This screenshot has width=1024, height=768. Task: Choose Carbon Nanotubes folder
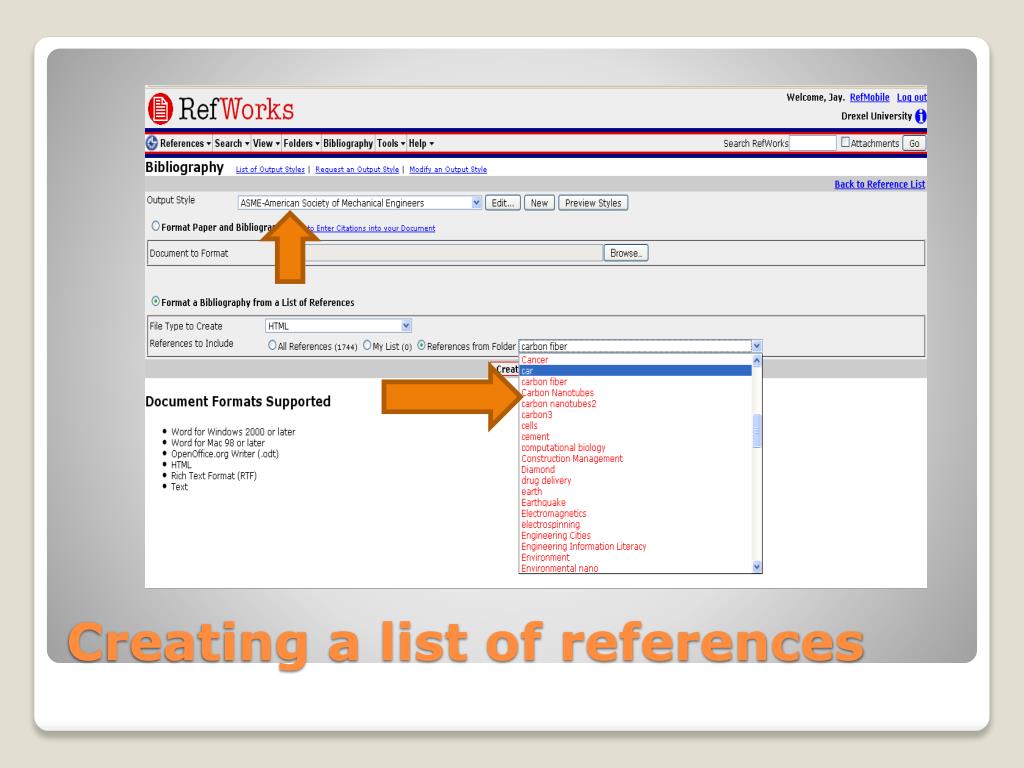635,393
